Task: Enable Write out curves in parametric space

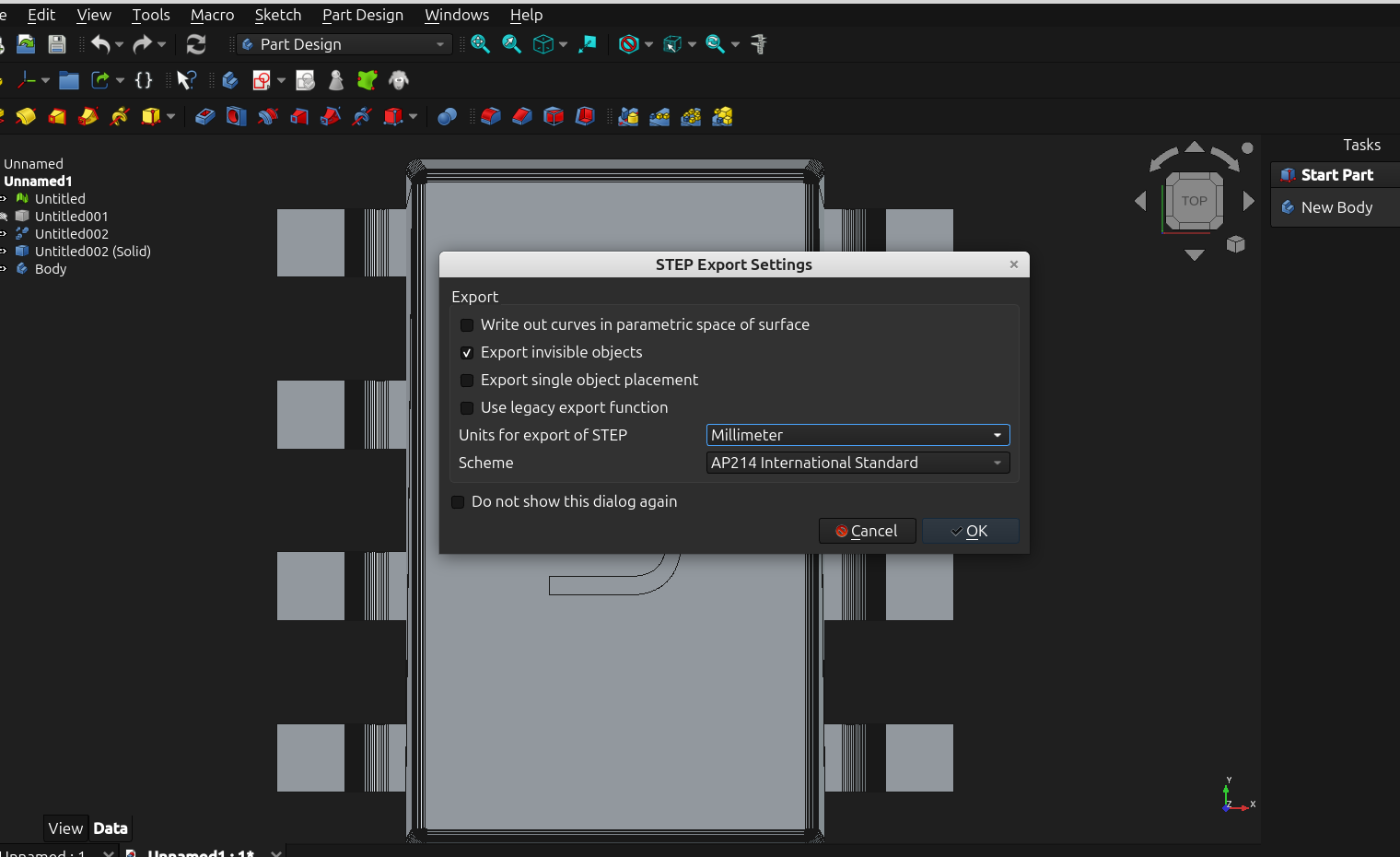Action: pyautogui.click(x=467, y=325)
